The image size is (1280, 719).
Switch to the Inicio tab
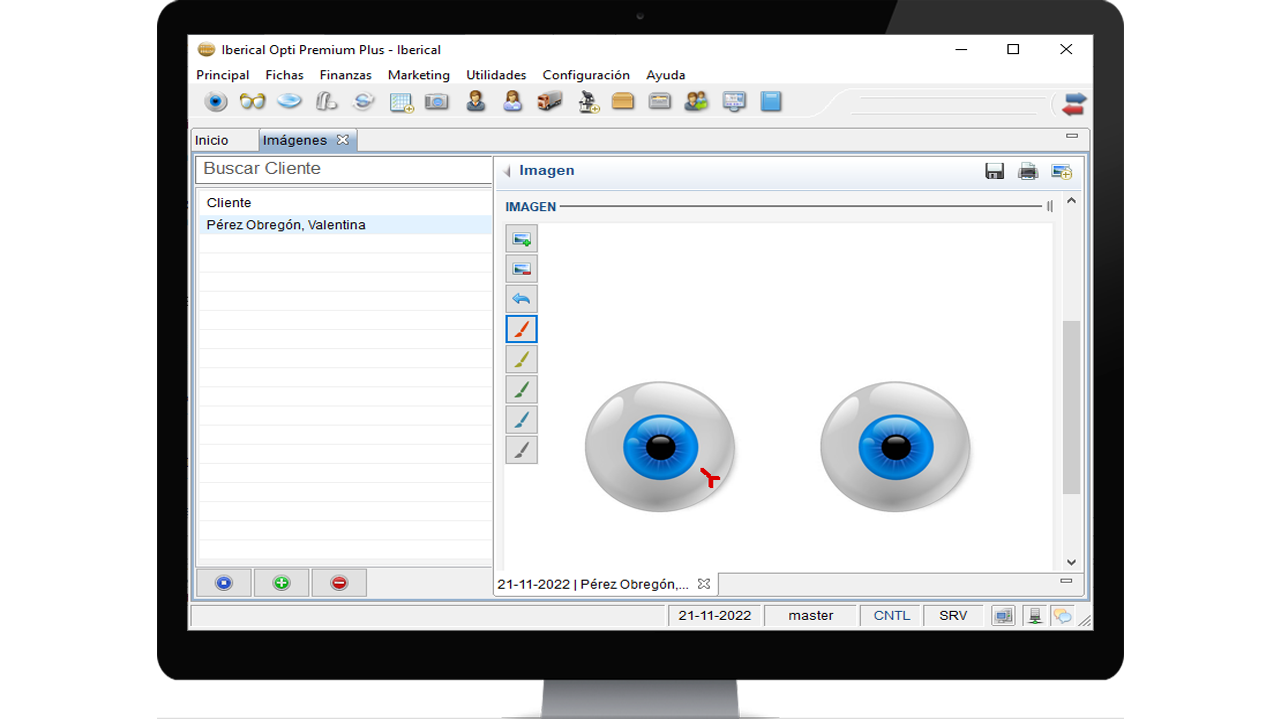pos(212,140)
